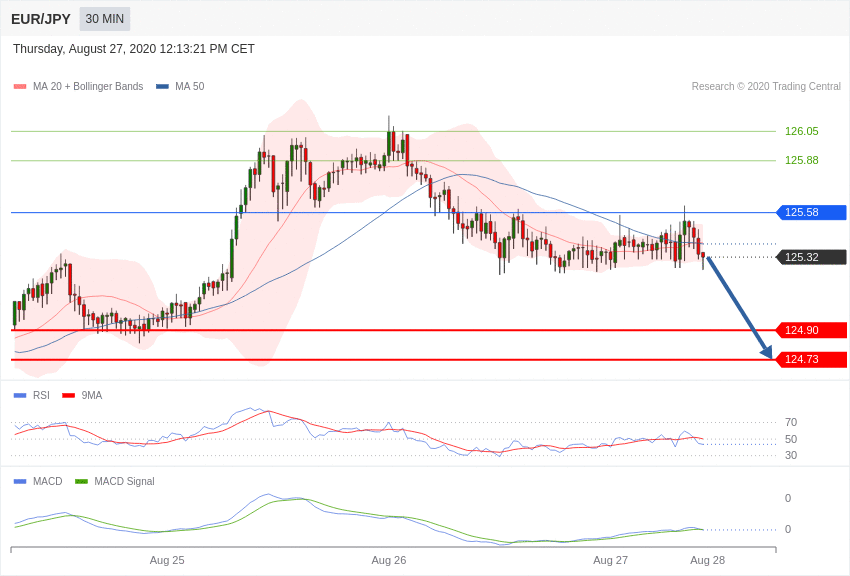Click the RSI legend label
This screenshot has height=576, width=850.
point(41,396)
